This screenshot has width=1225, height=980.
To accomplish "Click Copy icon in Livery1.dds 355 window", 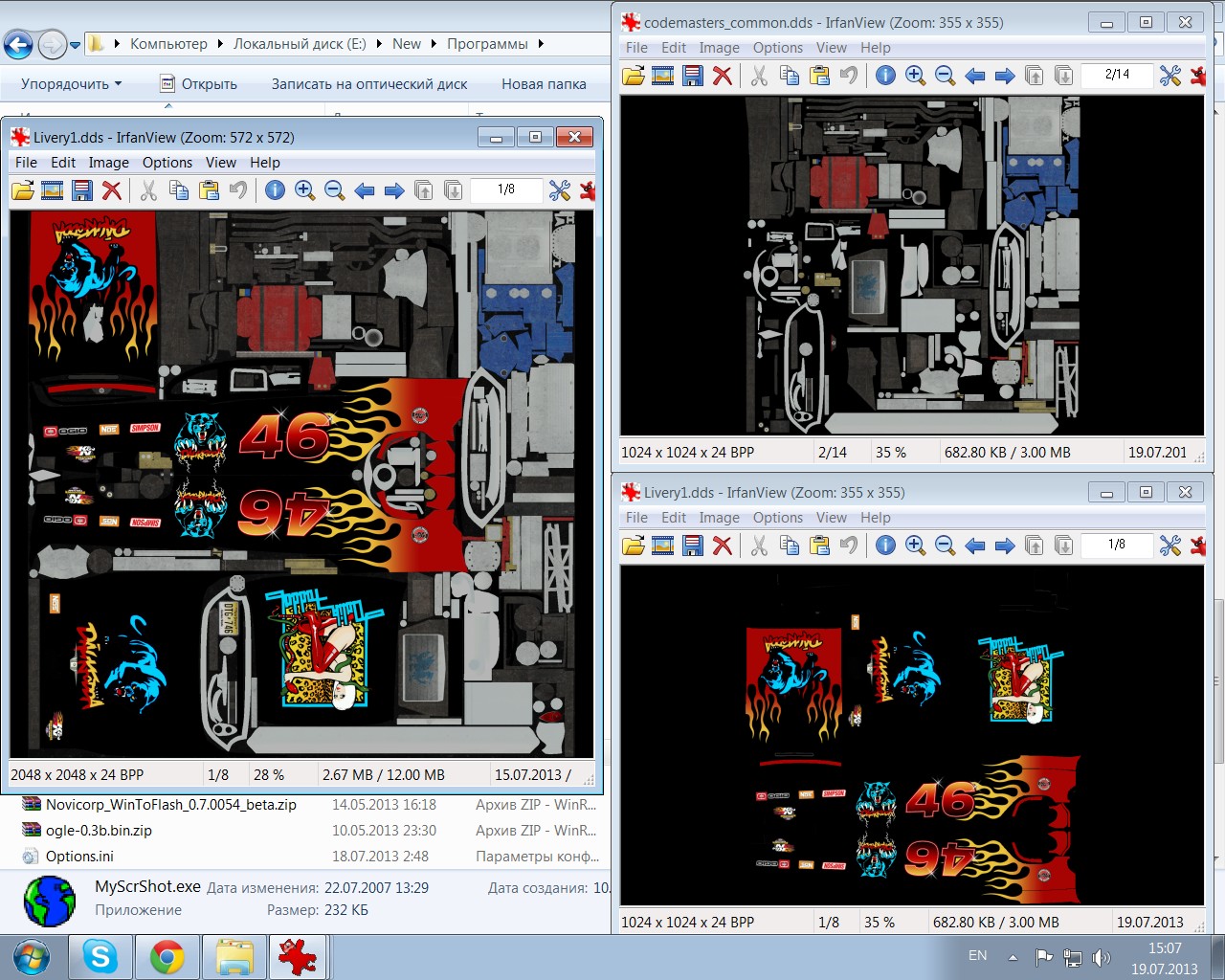I will [x=789, y=546].
